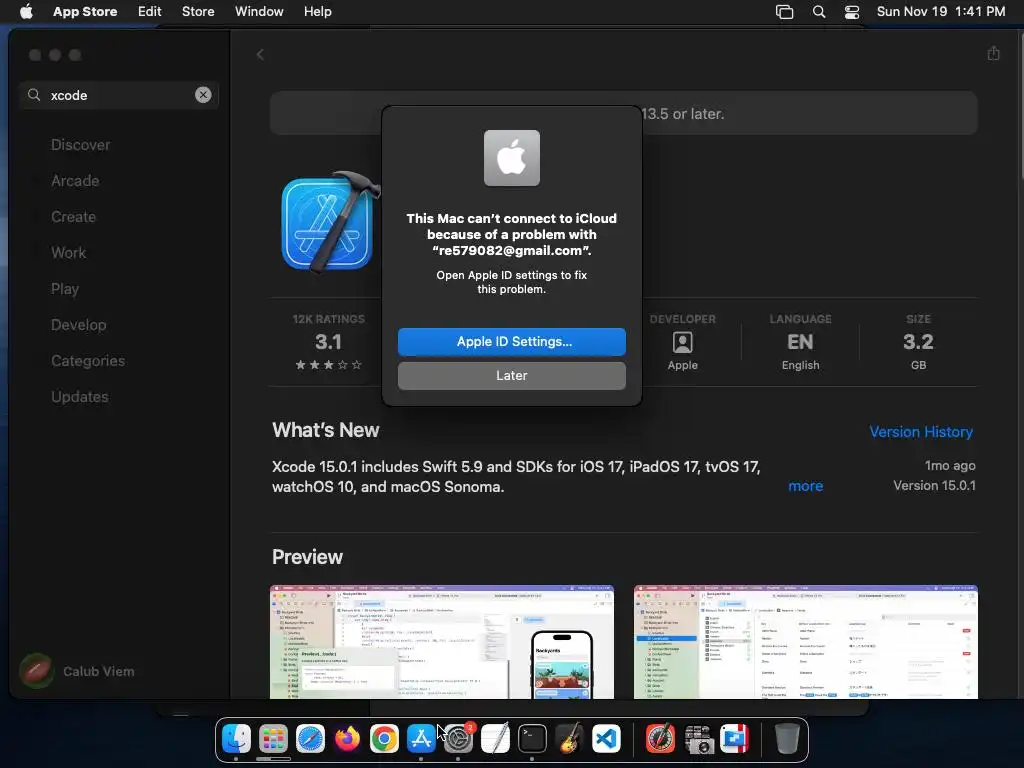Click the Apple logo in dialog
Image resolution: width=1024 pixels, height=768 pixels.
(x=511, y=158)
